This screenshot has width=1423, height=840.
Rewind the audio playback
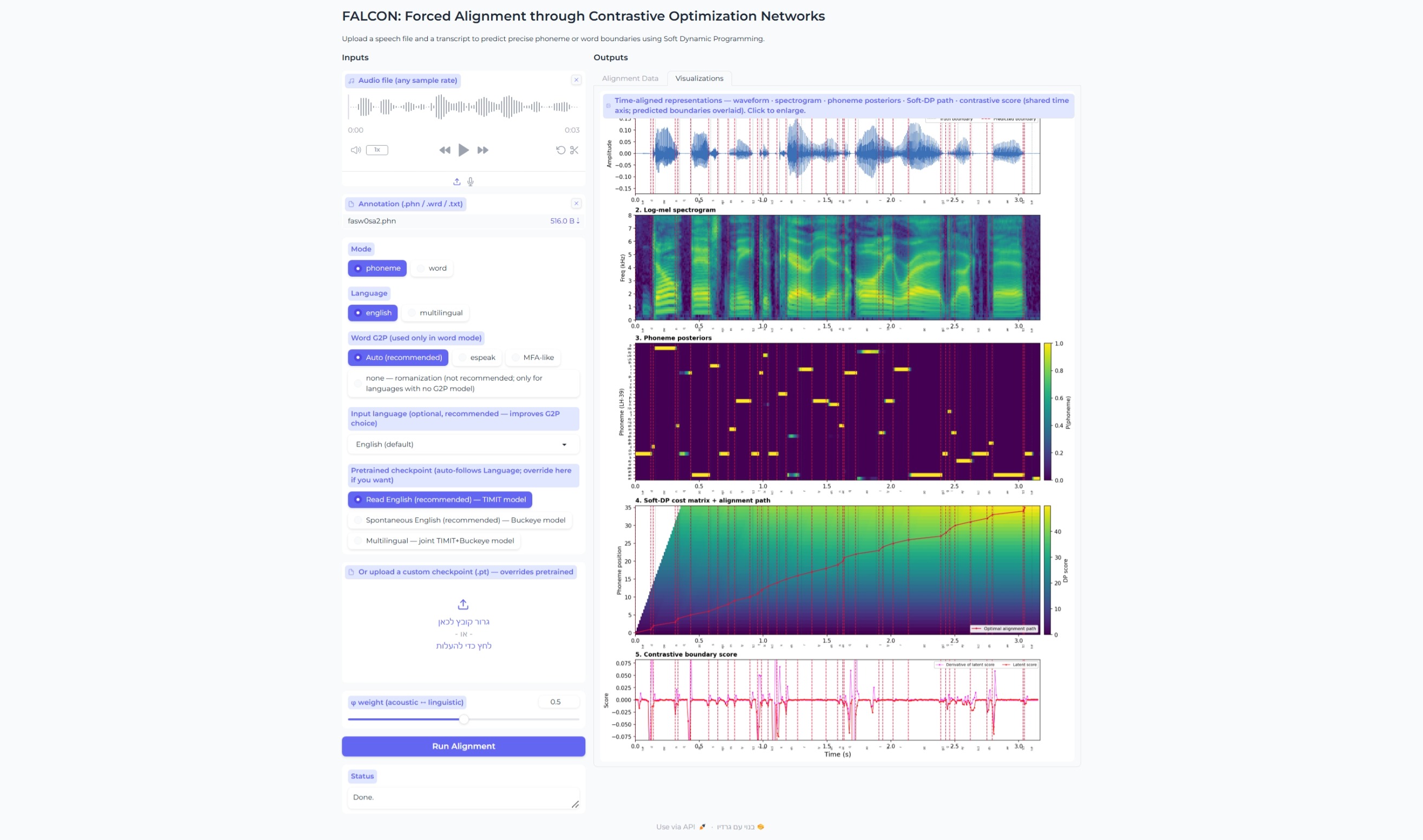pos(445,150)
